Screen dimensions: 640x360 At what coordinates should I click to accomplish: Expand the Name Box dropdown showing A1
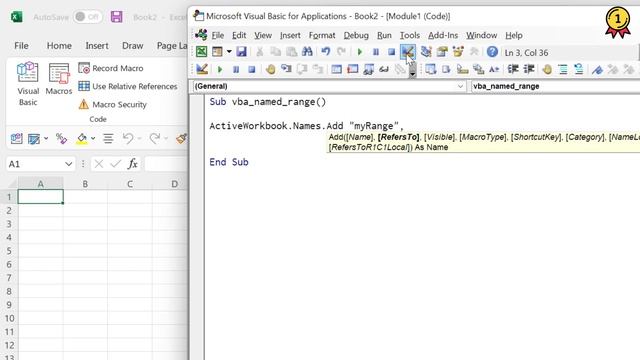click(68, 164)
